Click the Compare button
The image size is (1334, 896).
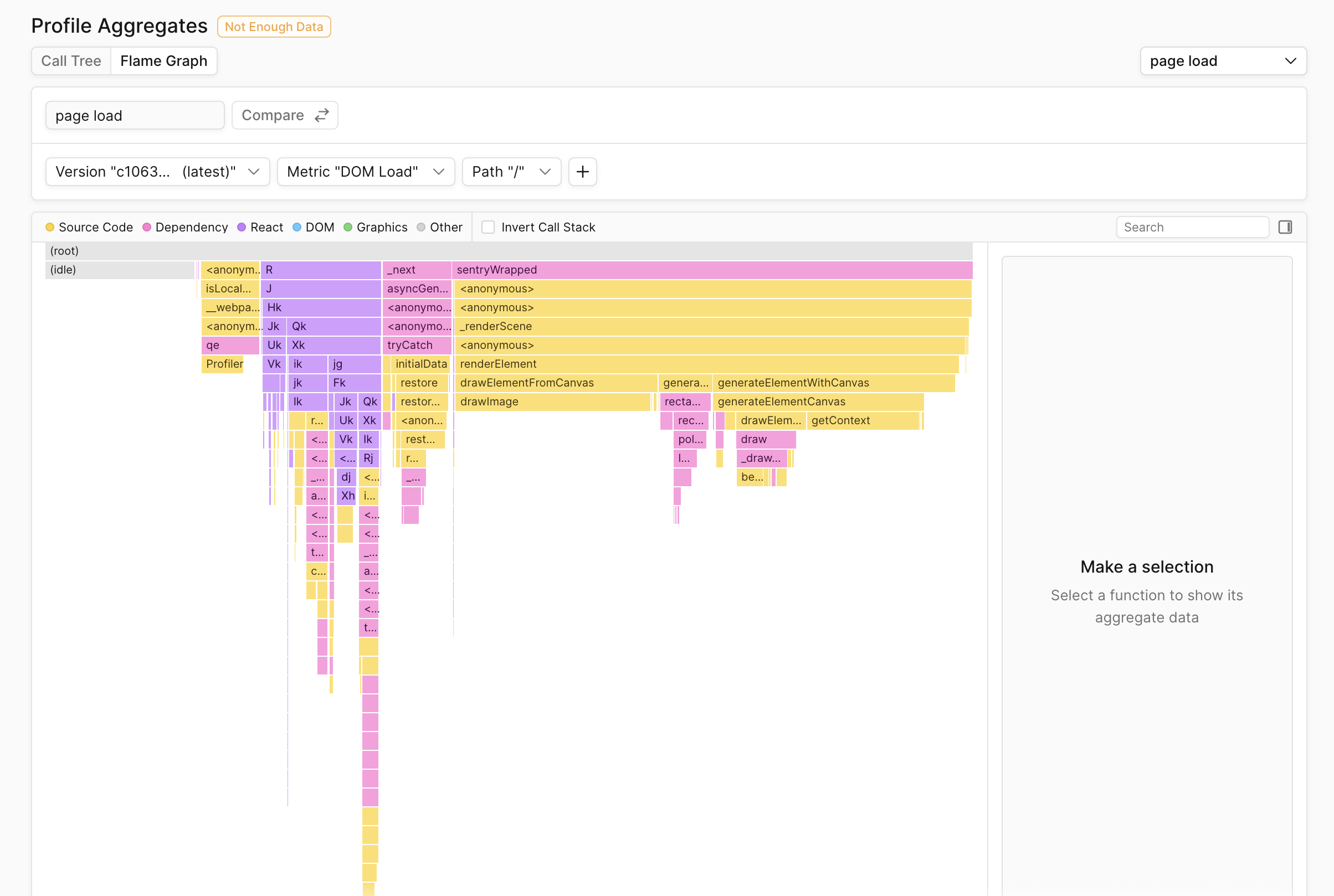(285, 115)
